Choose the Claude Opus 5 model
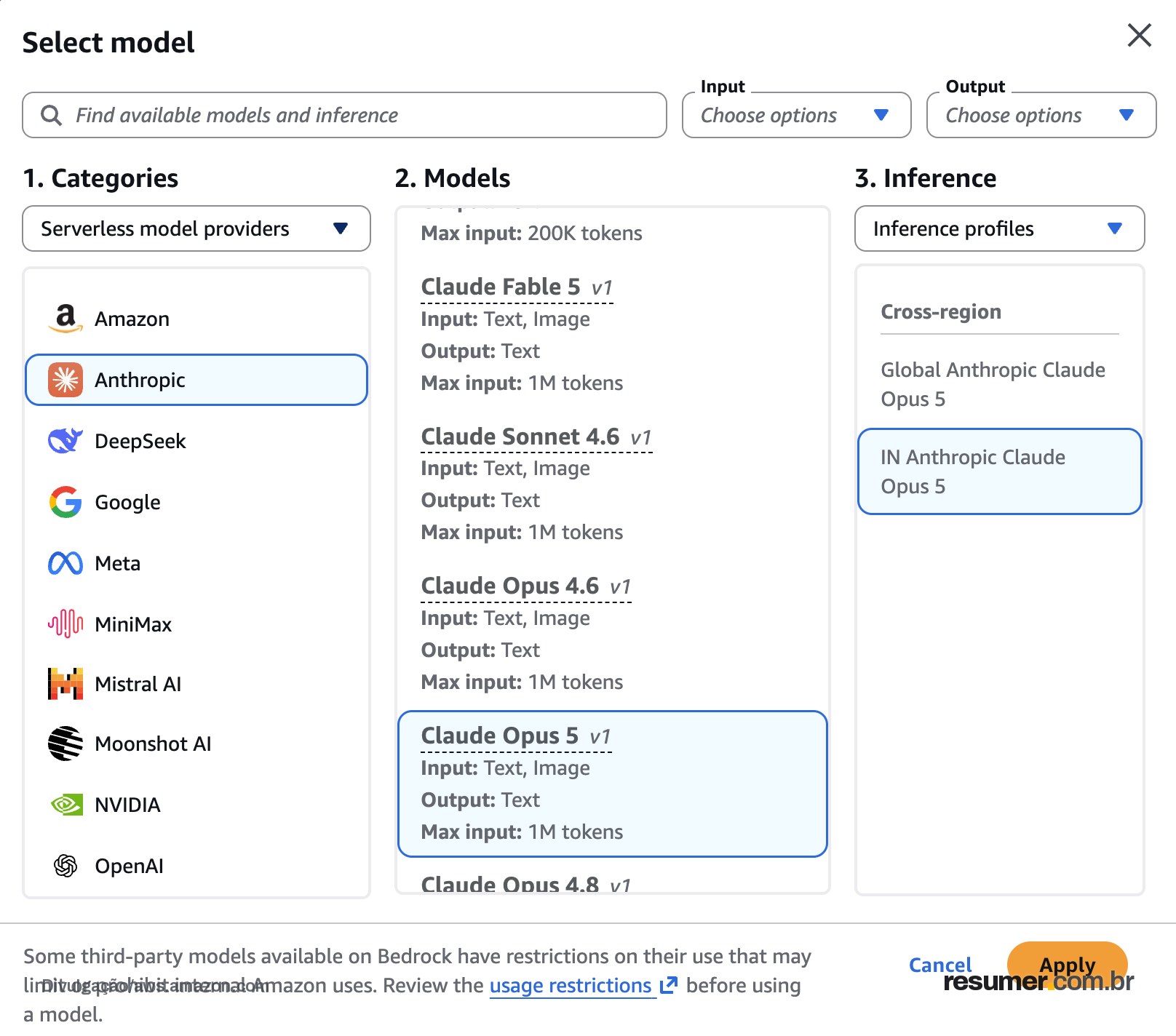 pos(613,784)
